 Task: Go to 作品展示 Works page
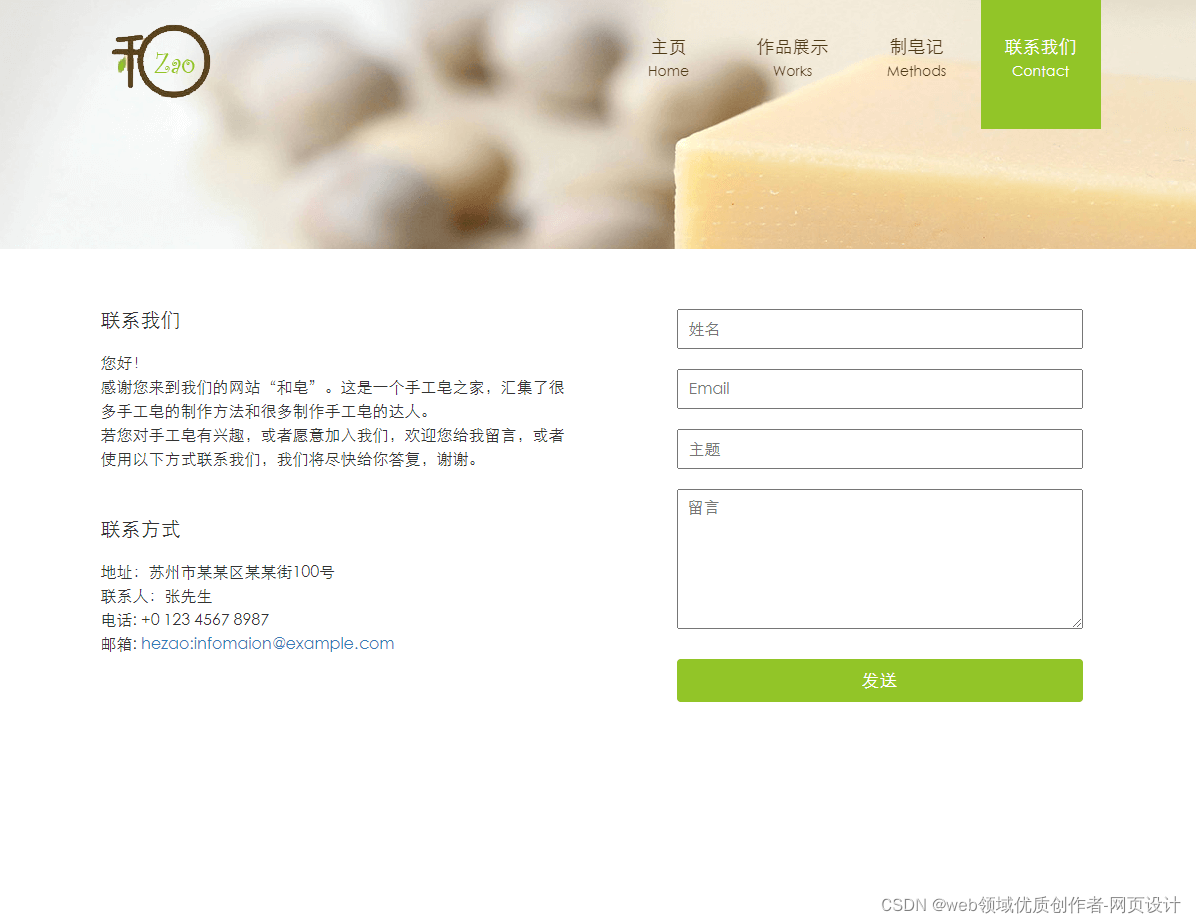pyautogui.click(x=792, y=59)
